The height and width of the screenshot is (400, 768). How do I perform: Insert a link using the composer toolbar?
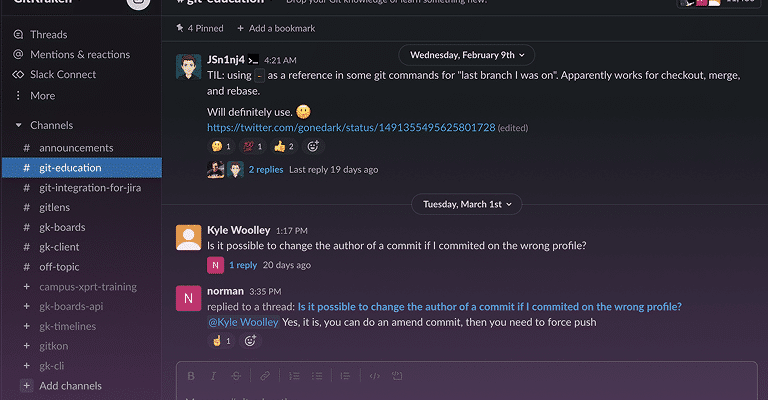[265, 376]
